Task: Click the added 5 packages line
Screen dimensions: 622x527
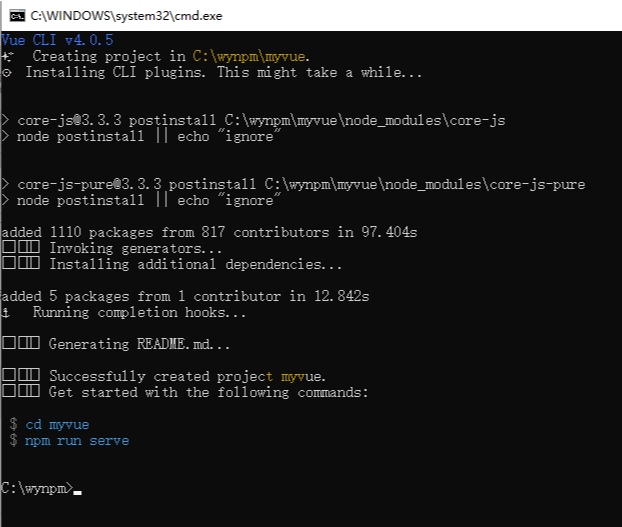Action: pyautogui.click(x=185, y=296)
